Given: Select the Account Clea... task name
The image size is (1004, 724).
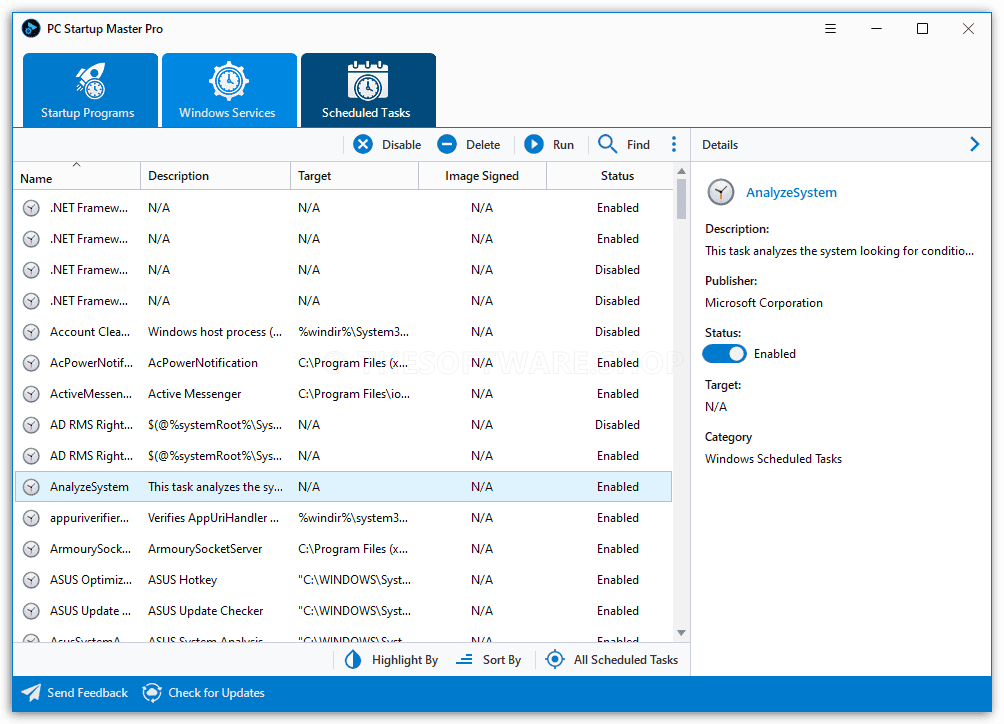Looking at the screenshot, I should coord(90,332).
